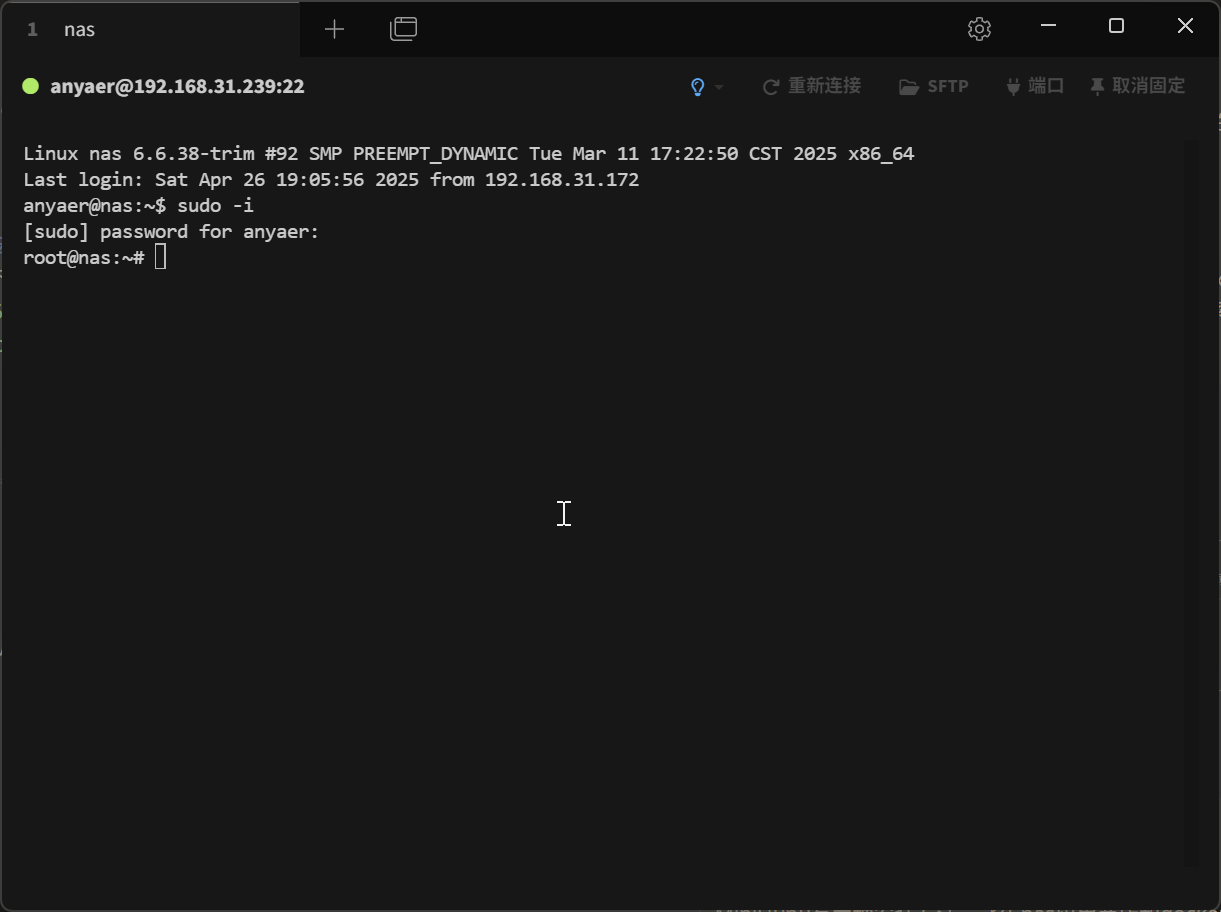Click the 'sudo -i' command line text
The image size is (1221, 912).
215,206
